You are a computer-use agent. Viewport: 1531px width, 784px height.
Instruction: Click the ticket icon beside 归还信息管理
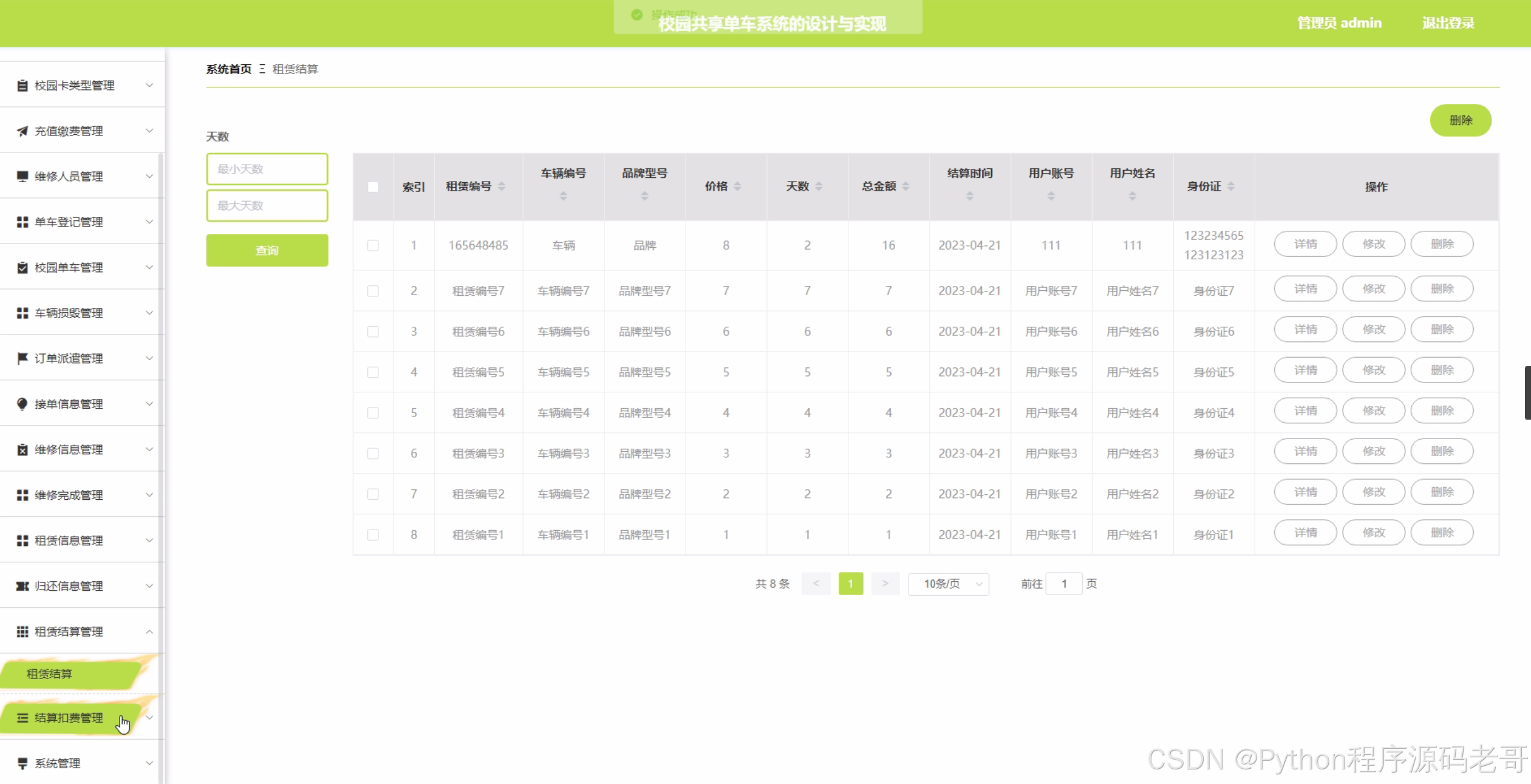(22, 586)
